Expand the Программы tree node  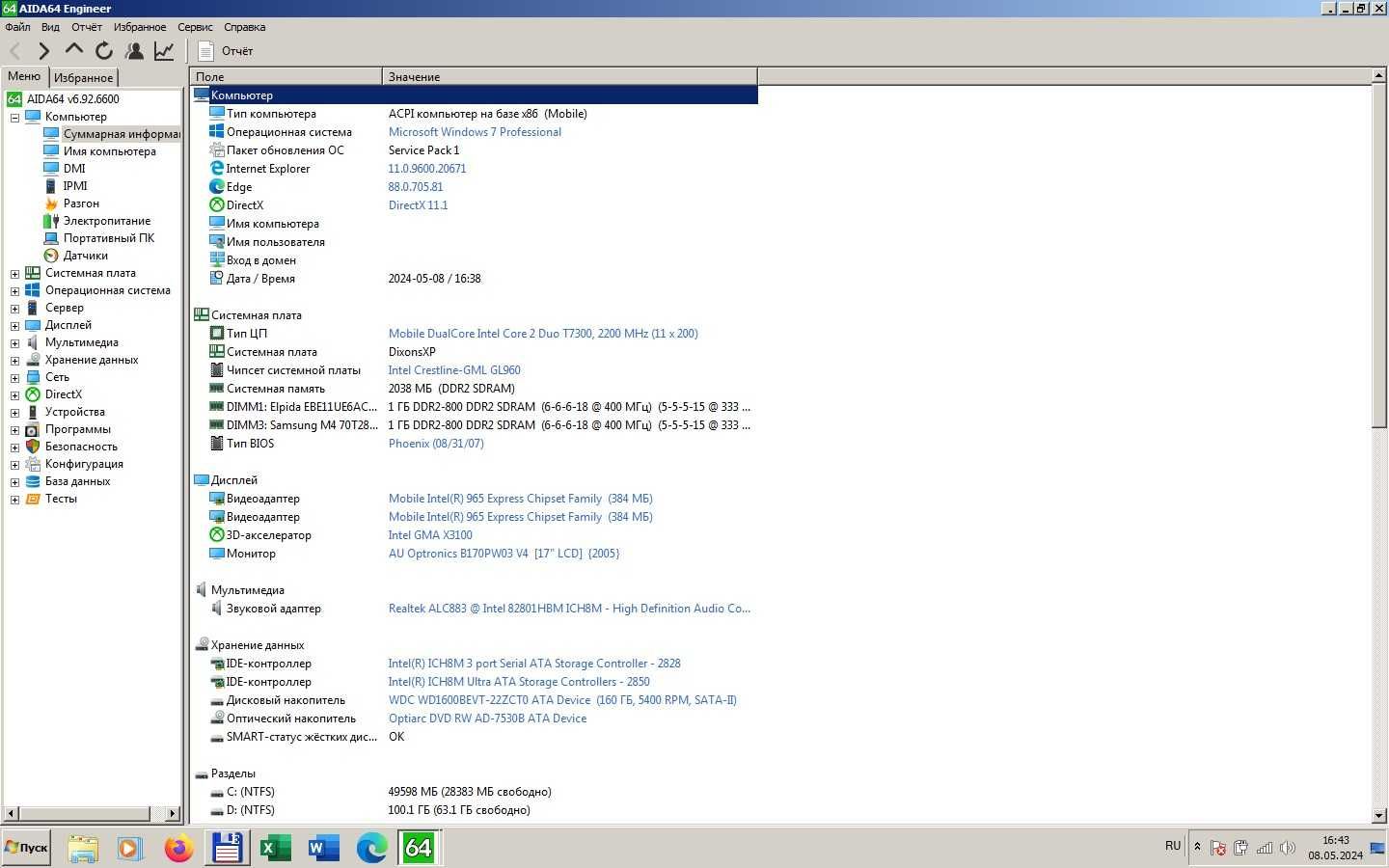(x=14, y=430)
